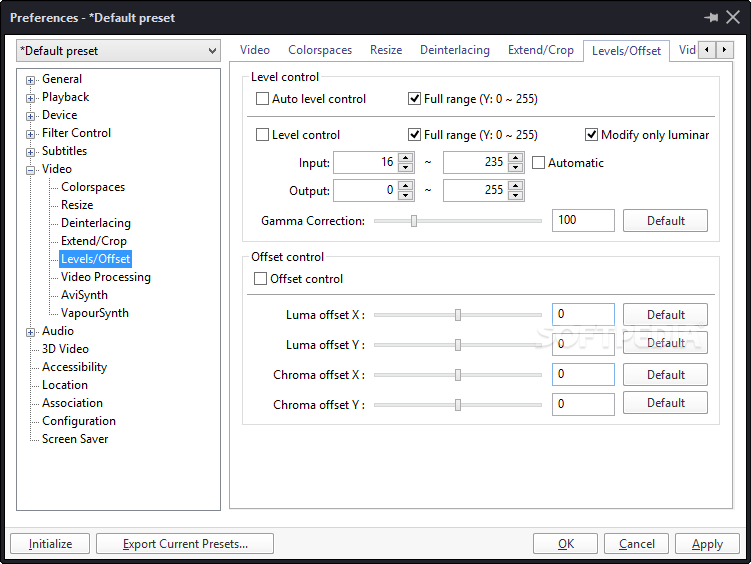Click the Luma offset X slider handle
Image resolution: width=751 pixels, height=564 pixels.
tap(458, 315)
